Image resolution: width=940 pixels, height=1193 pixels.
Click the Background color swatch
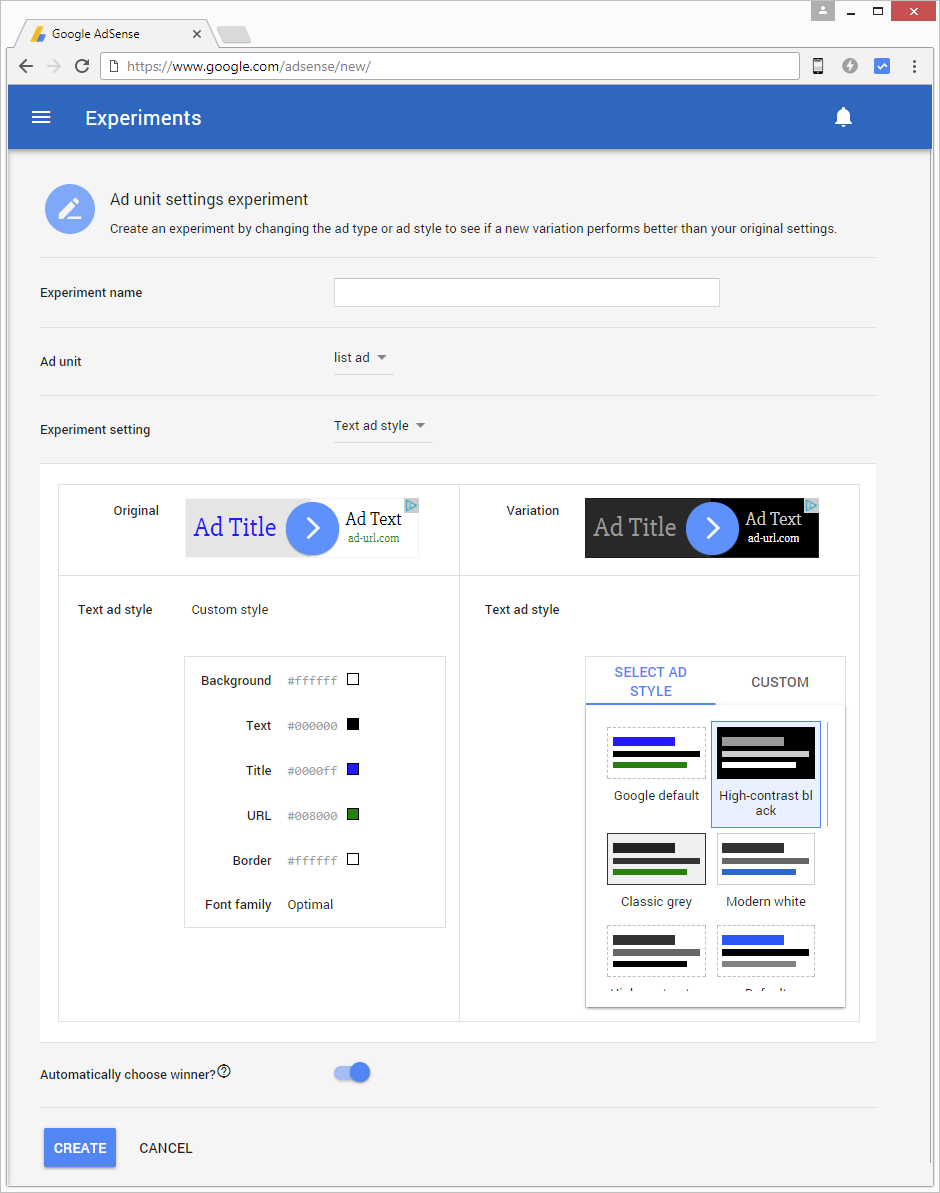(x=353, y=679)
